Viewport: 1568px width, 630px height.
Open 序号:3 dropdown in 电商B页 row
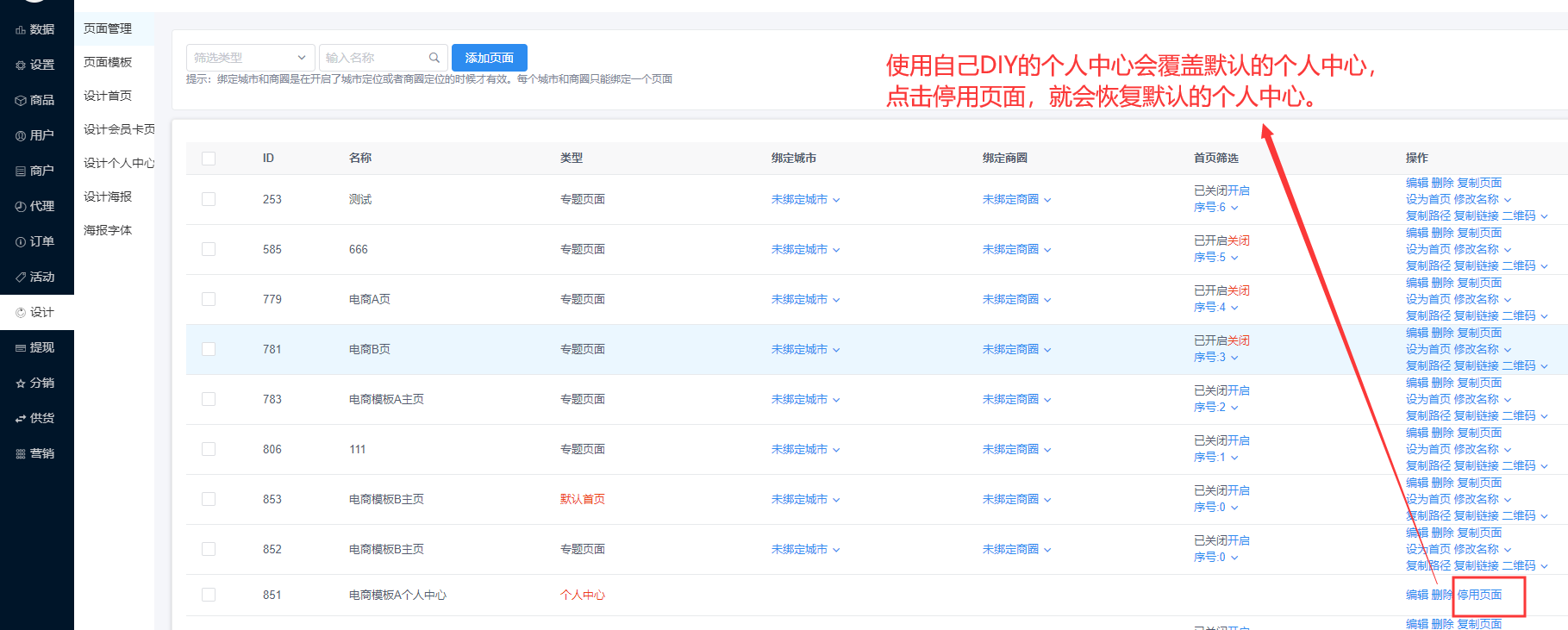coord(1215,358)
